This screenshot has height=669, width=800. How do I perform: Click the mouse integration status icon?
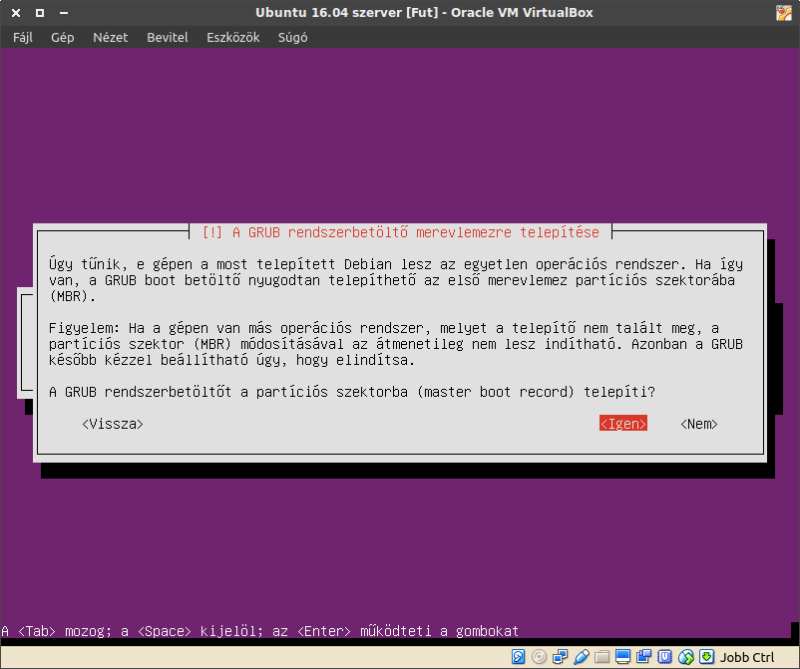(686, 656)
